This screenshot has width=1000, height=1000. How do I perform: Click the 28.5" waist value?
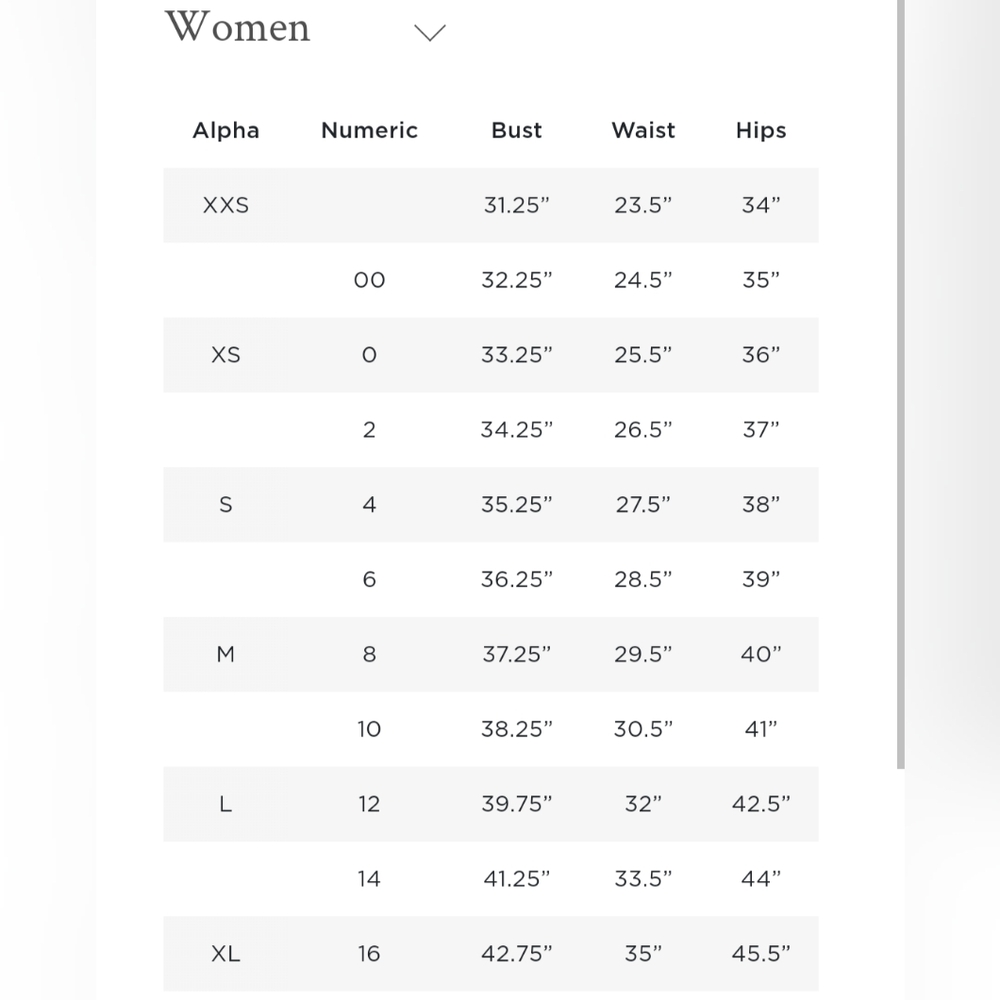(643, 579)
